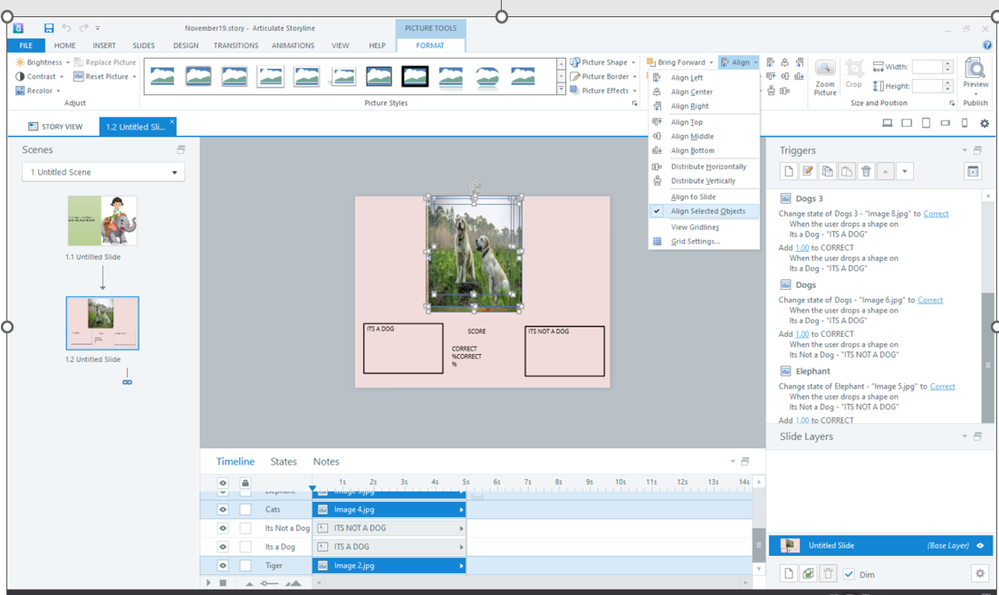
Task: Toggle lock box for Tiger timeline row
Action: click(x=245, y=566)
